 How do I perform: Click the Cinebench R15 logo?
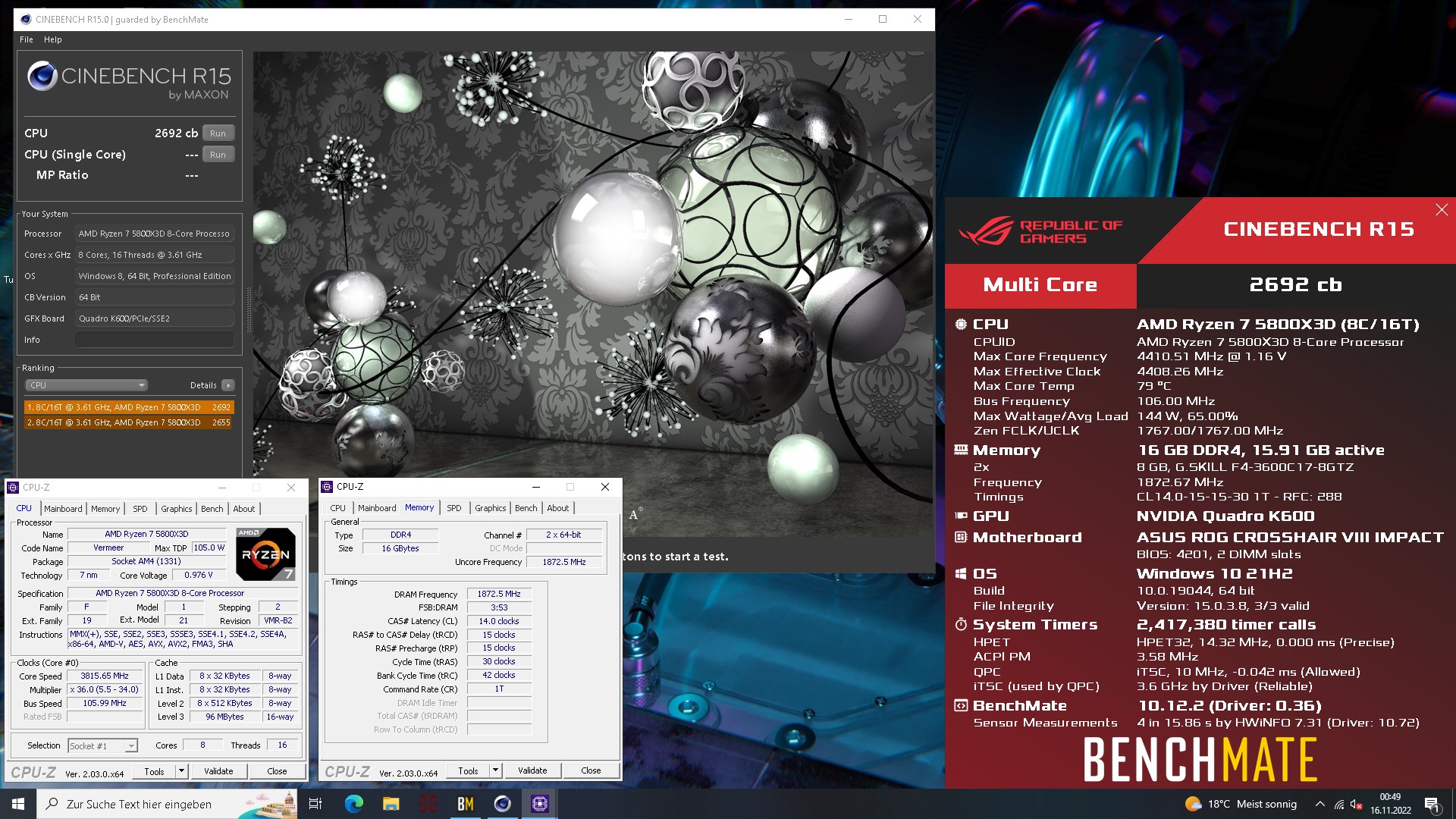[x=129, y=82]
